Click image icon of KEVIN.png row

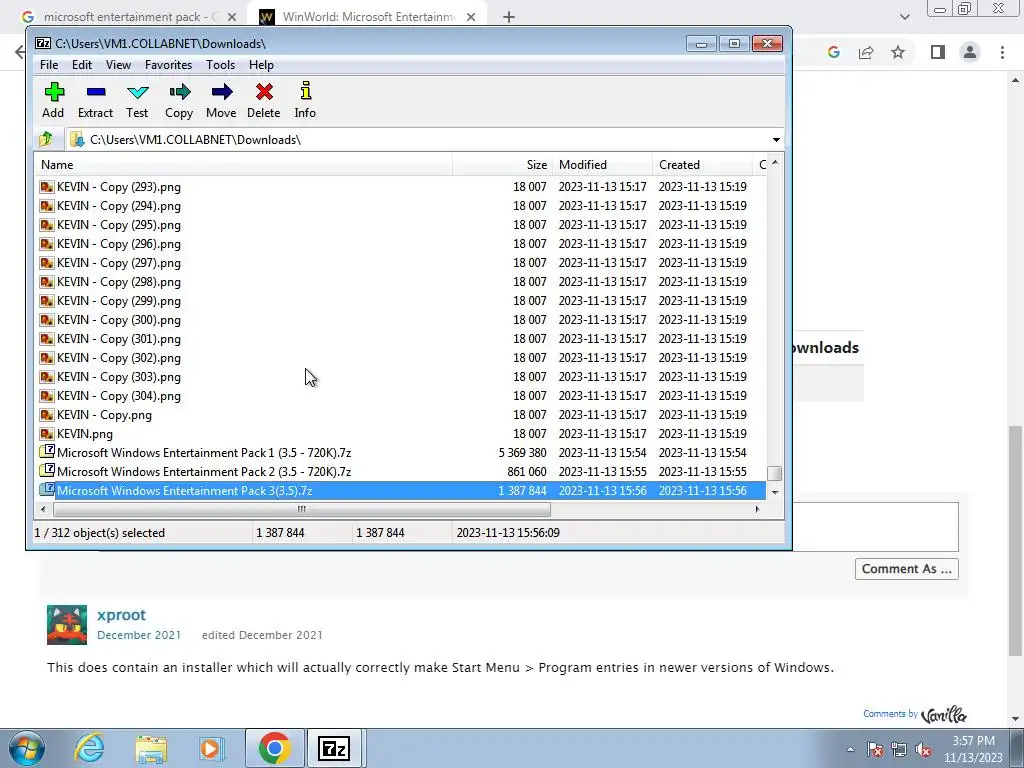tap(46, 434)
